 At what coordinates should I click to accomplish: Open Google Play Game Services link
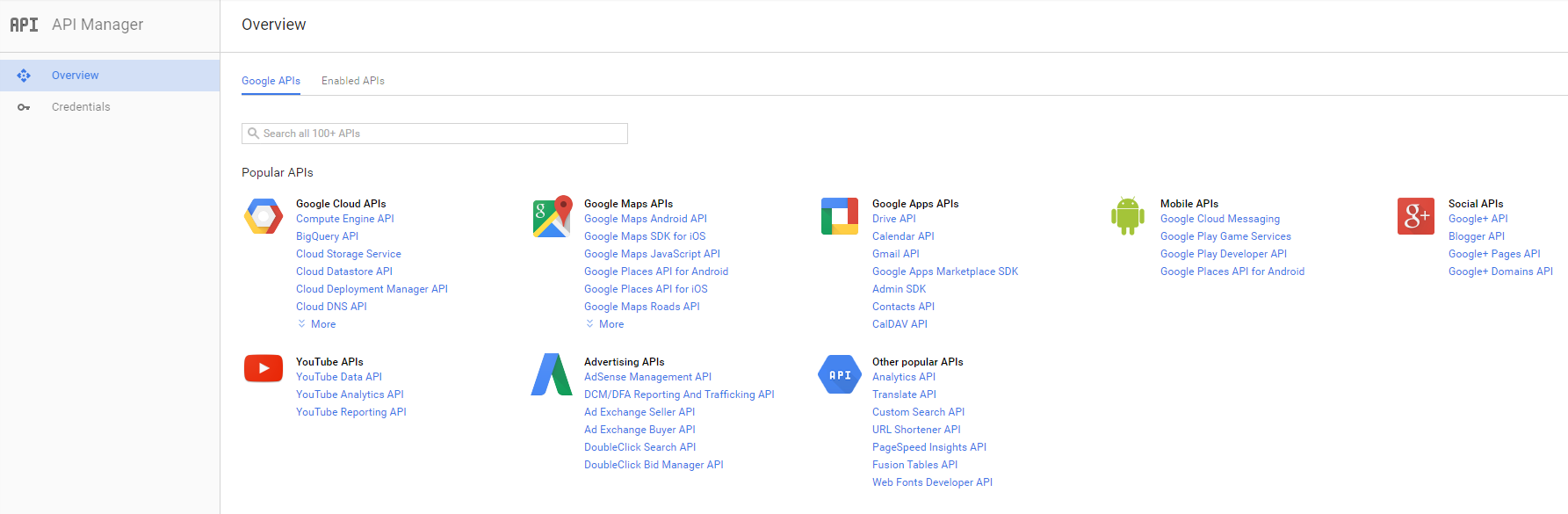coord(1226,236)
